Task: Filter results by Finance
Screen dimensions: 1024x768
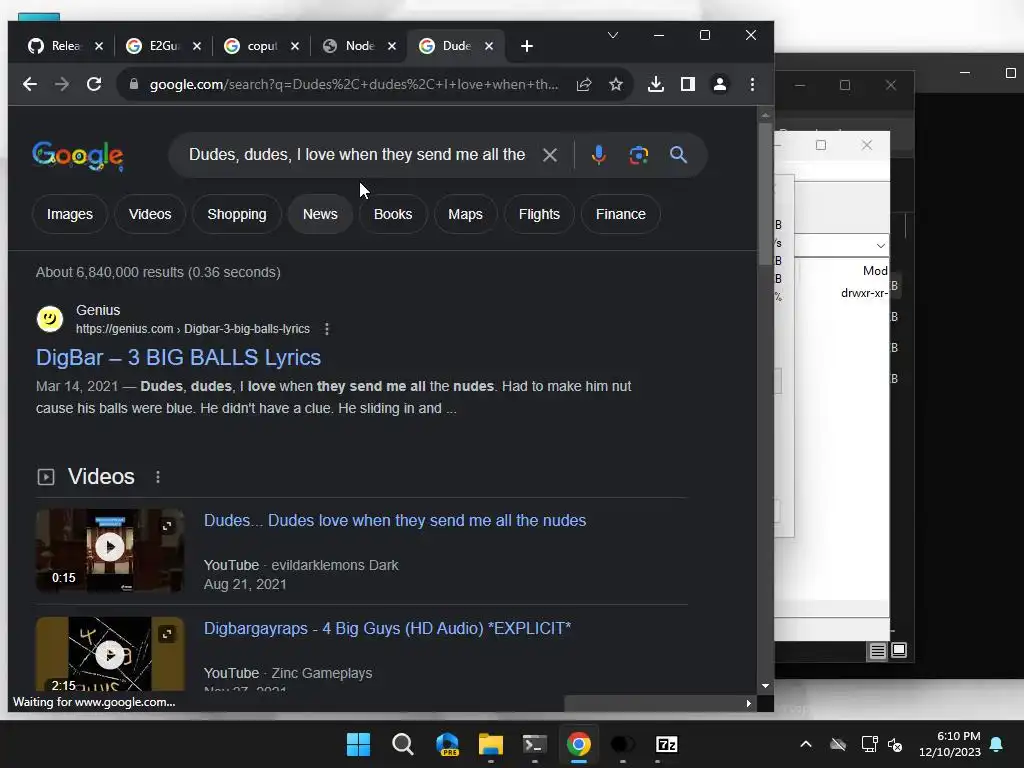Action: coord(620,214)
